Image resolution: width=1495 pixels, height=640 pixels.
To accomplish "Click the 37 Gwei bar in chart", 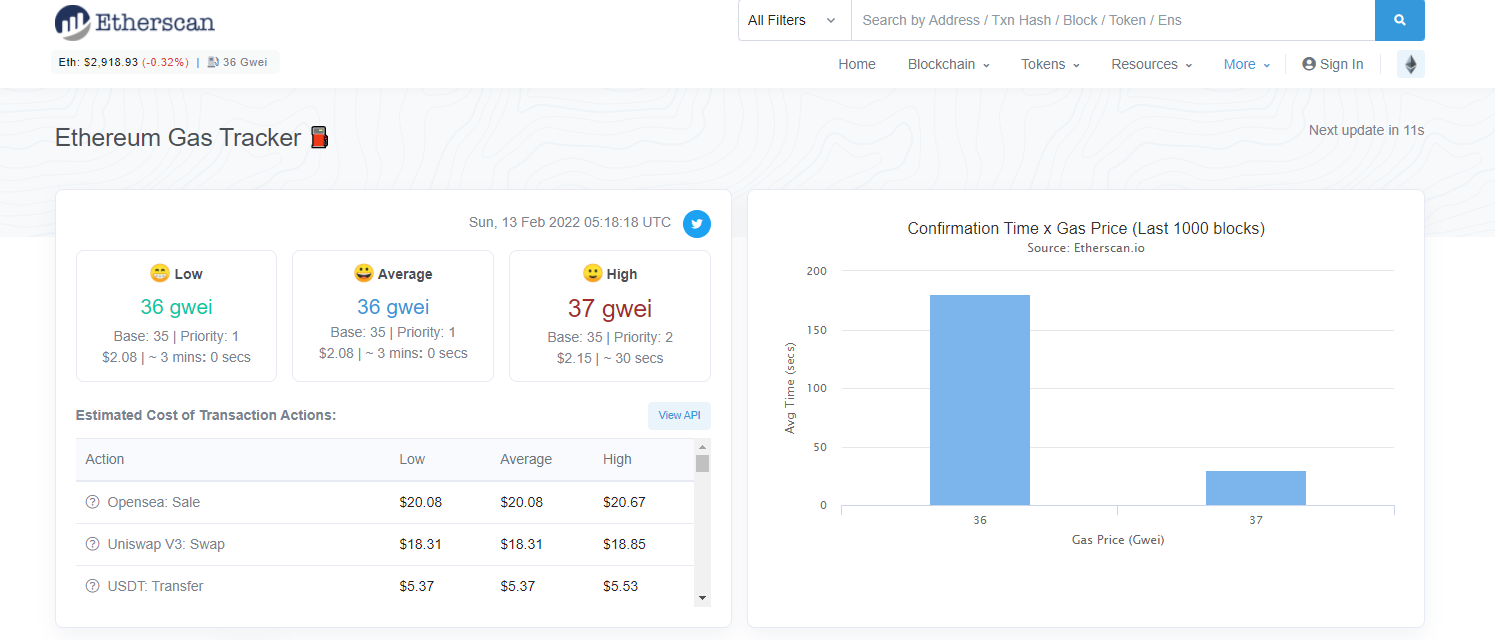I will (1256, 488).
